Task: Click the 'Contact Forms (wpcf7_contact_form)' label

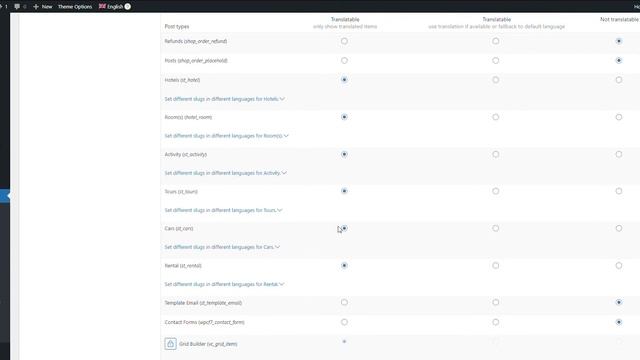Action: pyautogui.click(x=204, y=322)
